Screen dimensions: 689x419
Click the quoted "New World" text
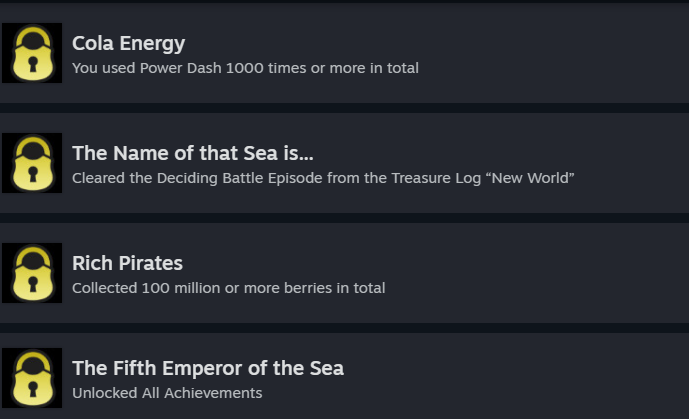535,178
